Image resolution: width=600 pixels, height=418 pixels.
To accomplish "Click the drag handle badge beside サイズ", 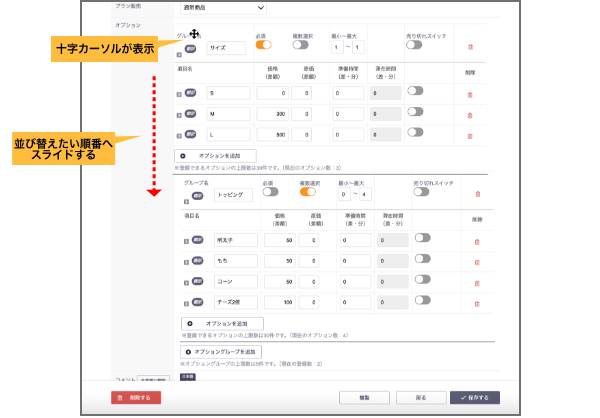I will tap(189, 47).
